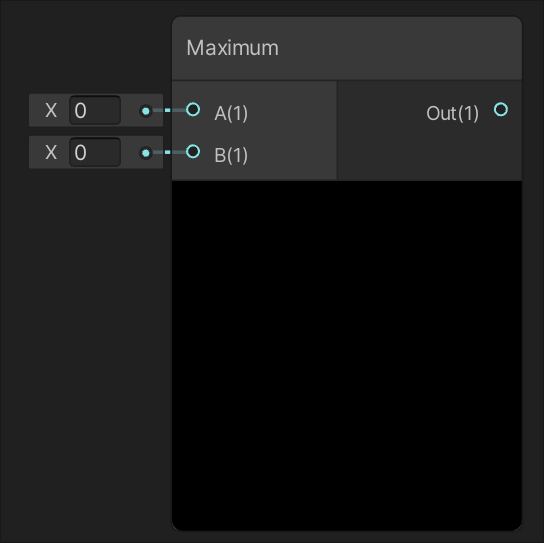
Task: Click the dot connector beside input A's X field
Action: click(146, 111)
